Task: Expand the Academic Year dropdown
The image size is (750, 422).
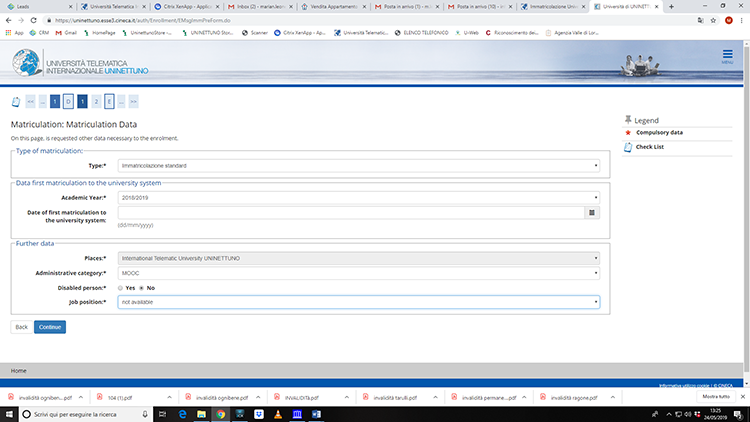Action: pos(358,198)
